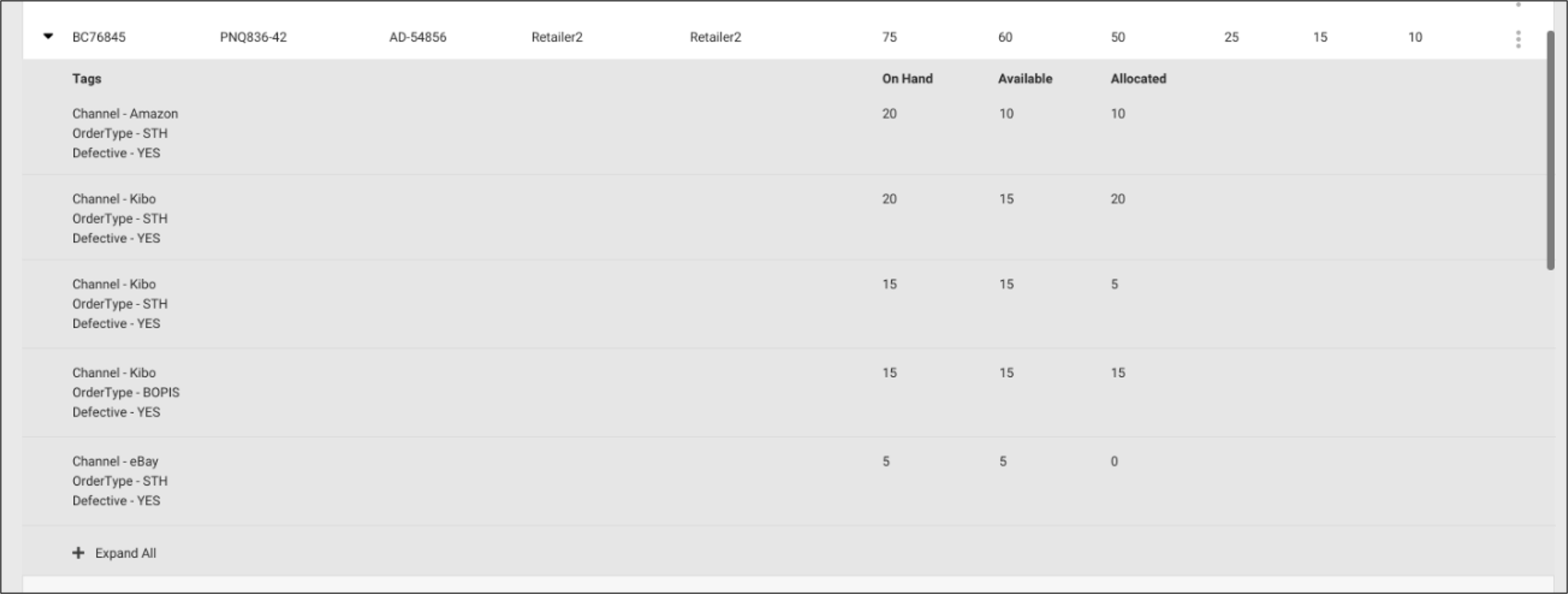This screenshot has height=594, width=1568.
Task: Select the first Retailer2 cell
Action: (x=556, y=37)
